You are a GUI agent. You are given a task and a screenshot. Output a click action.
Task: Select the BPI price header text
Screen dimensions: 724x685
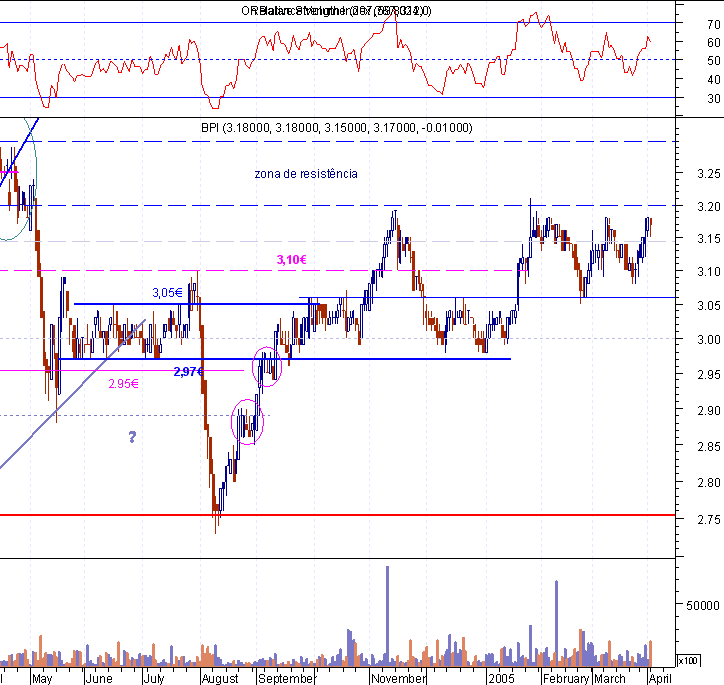point(337,127)
